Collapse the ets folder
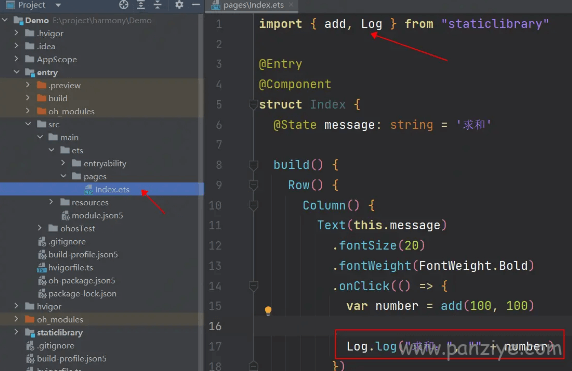Viewport: 572px width, 371px height. click(52, 150)
